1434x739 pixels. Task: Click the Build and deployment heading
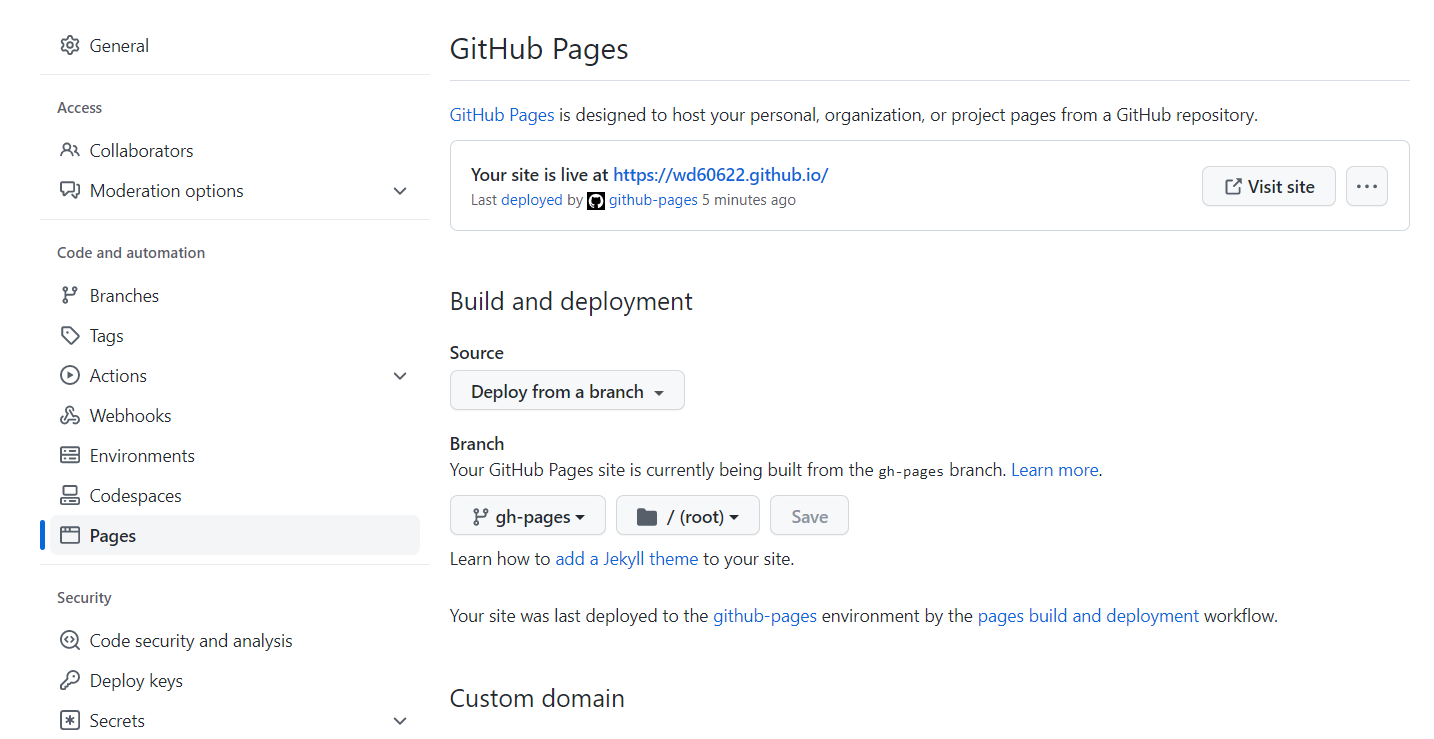(x=571, y=302)
